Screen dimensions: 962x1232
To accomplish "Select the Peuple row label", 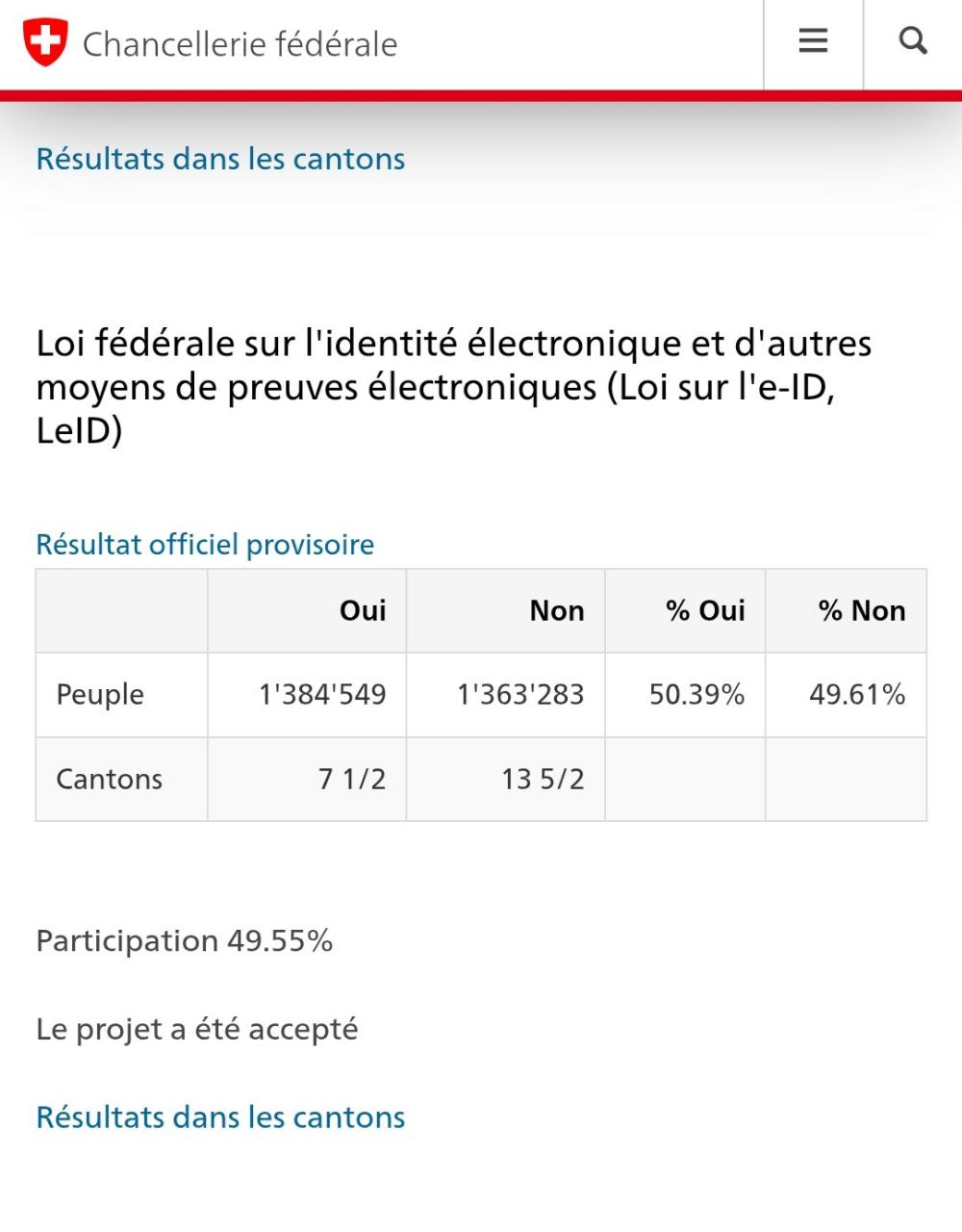I will [100, 695].
